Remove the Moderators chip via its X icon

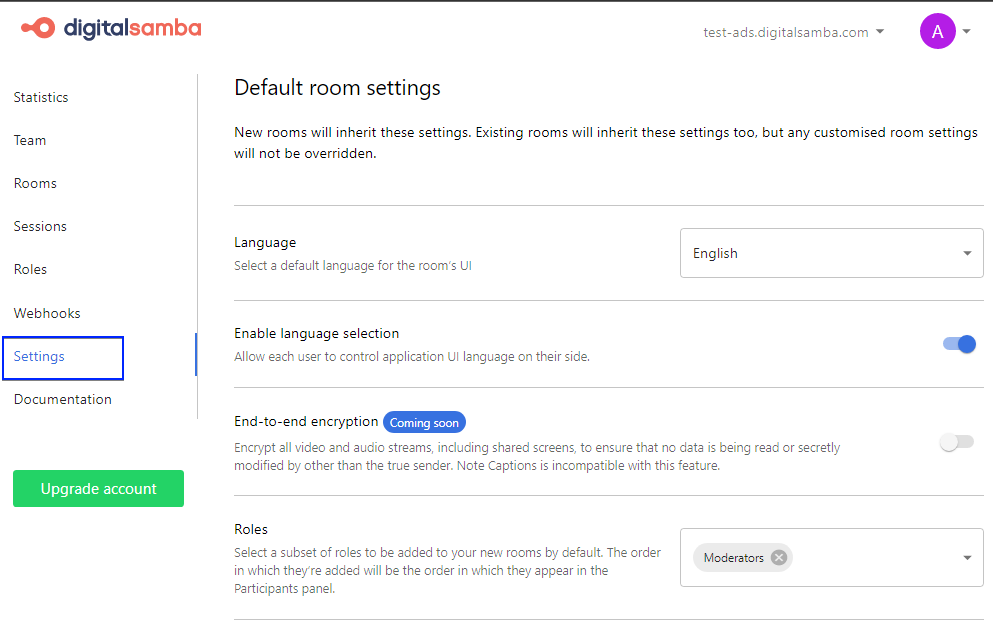click(x=778, y=557)
